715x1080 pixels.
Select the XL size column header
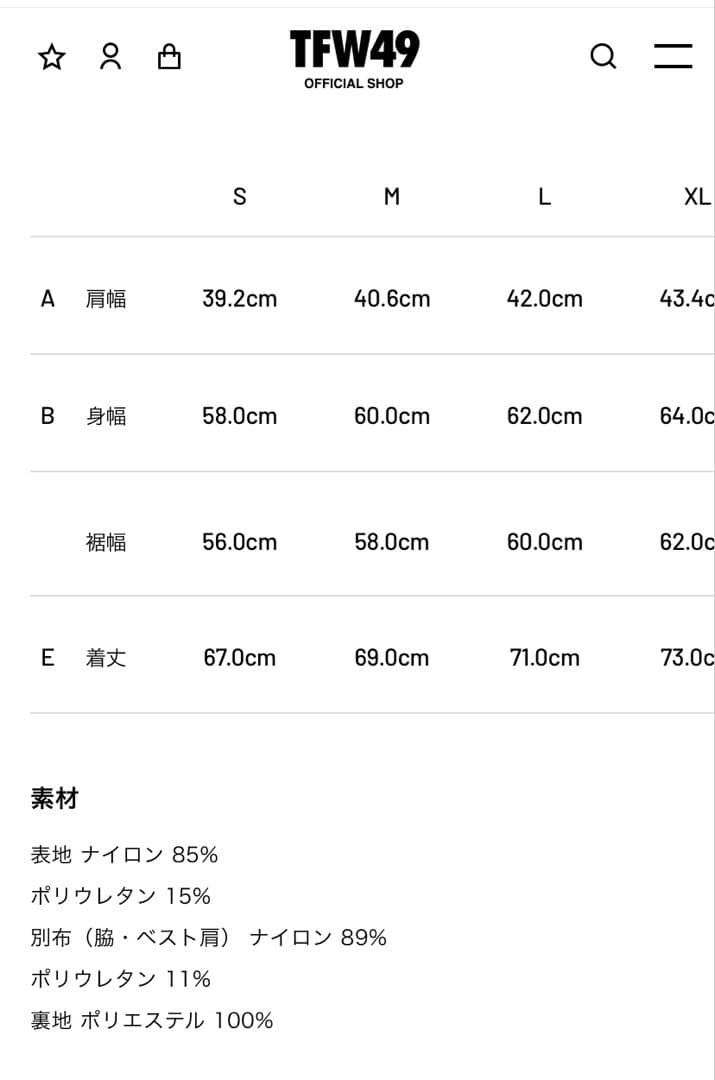[697, 197]
